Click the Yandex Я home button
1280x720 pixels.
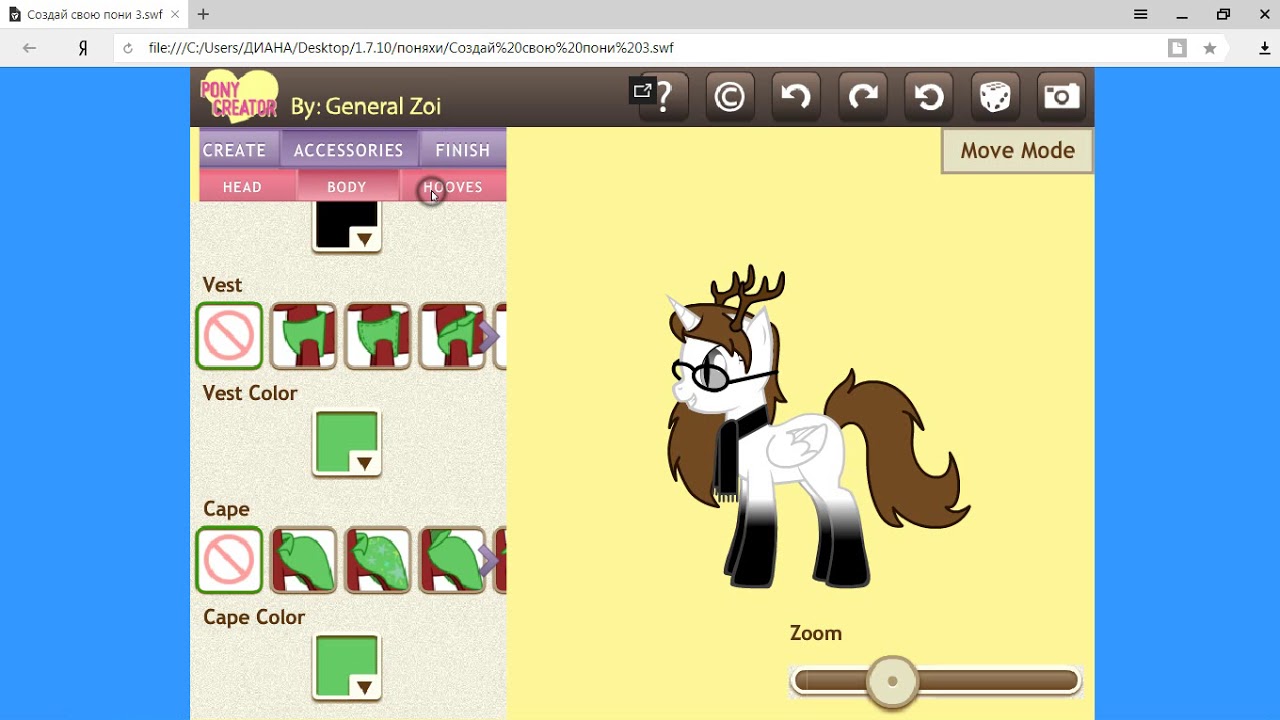pos(83,48)
